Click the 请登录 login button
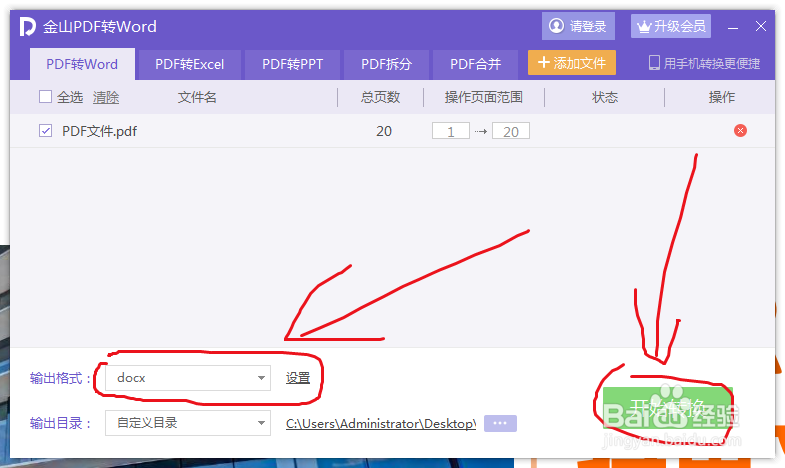This screenshot has width=785, height=468. pos(578,26)
